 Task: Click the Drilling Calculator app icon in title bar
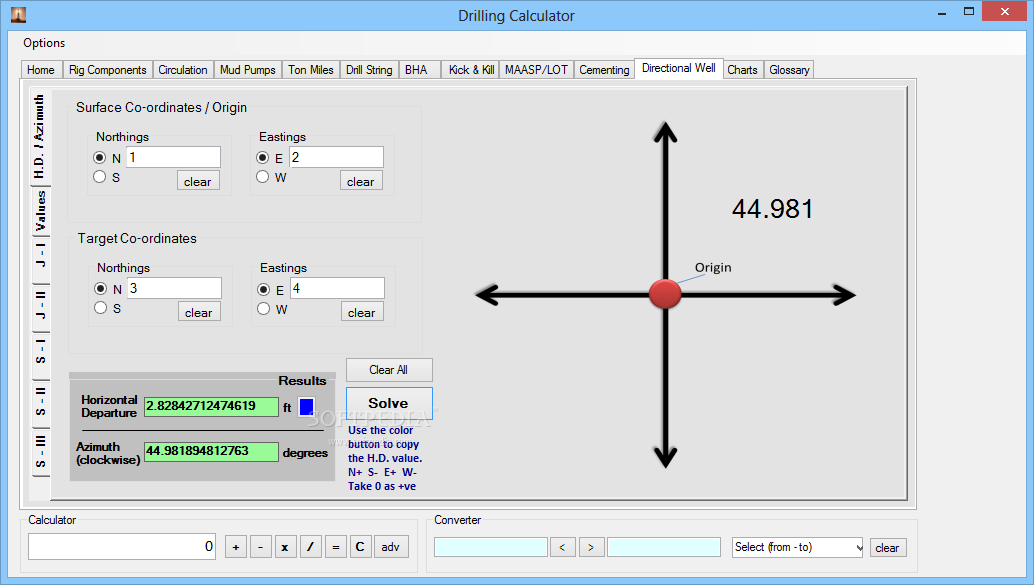click(18, 14)
